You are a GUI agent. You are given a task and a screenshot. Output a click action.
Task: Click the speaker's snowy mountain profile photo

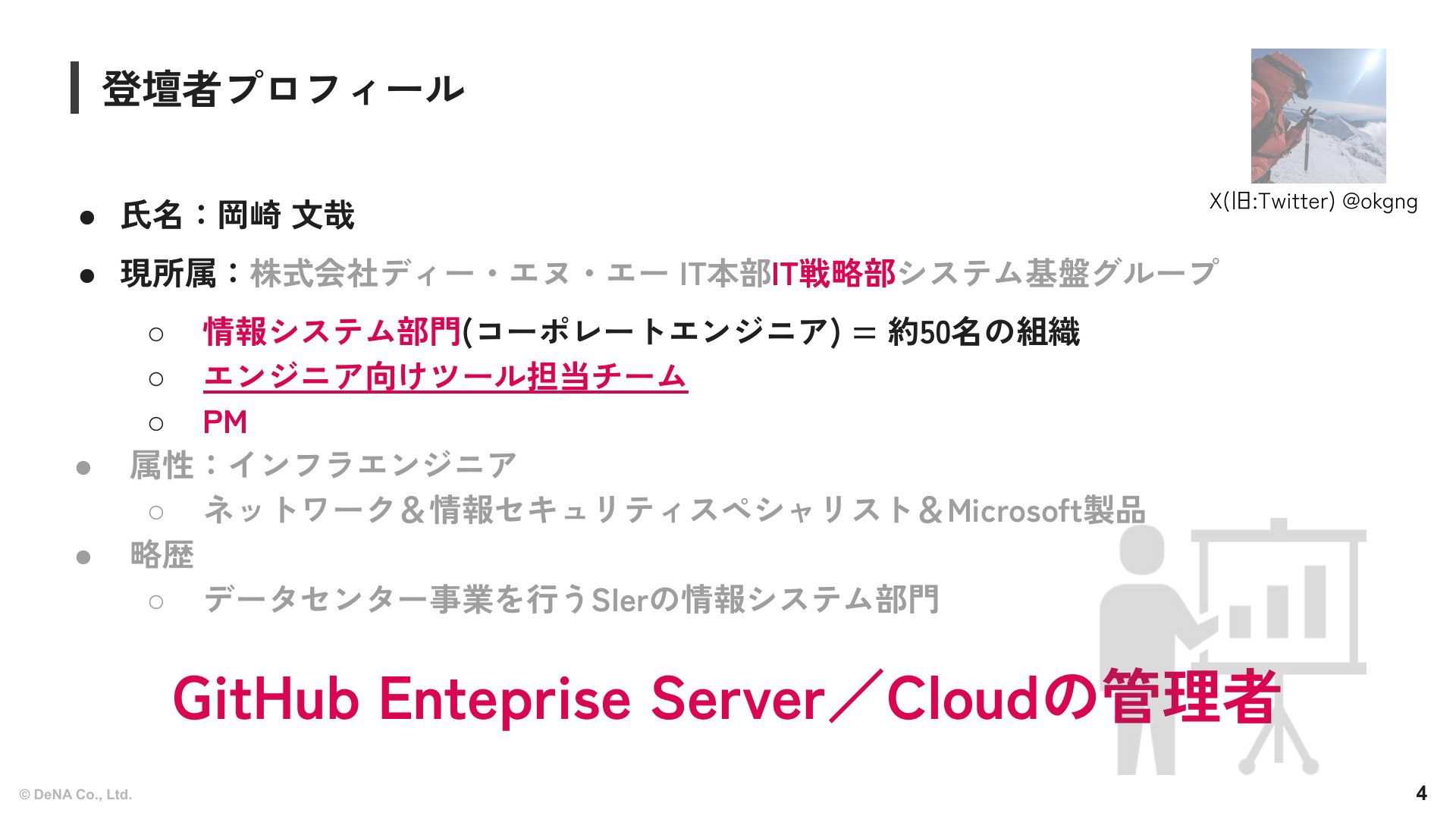coord(1318,116)
